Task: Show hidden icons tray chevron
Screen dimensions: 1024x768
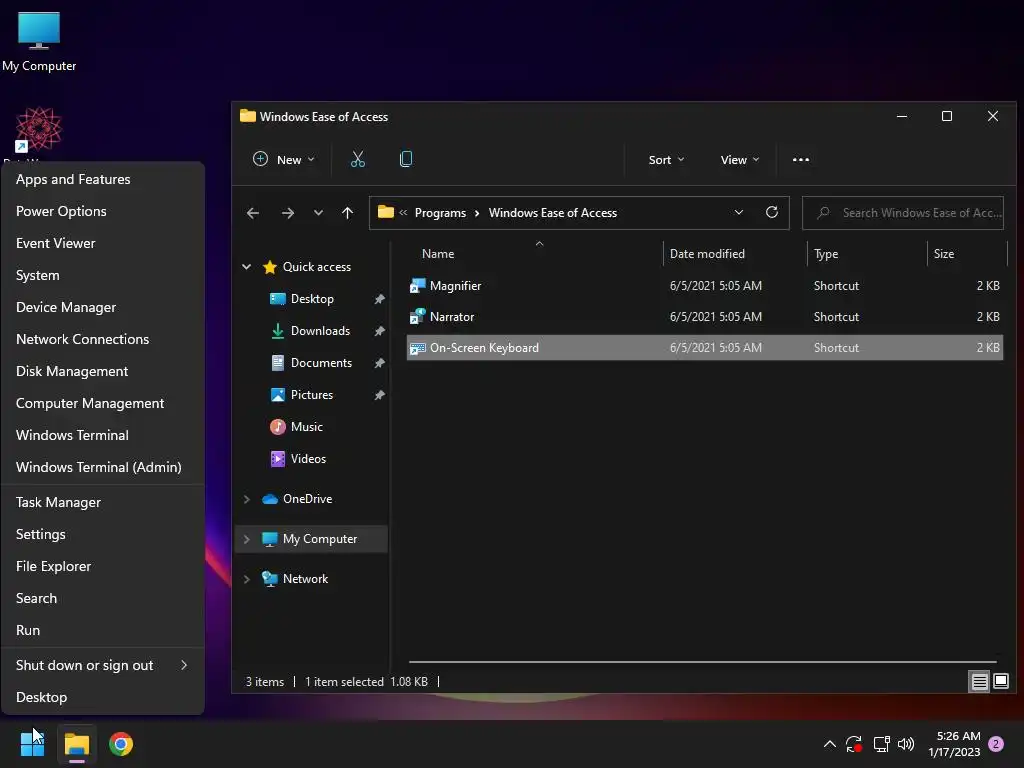Action: pyautogui.click(x=829, y=744)
